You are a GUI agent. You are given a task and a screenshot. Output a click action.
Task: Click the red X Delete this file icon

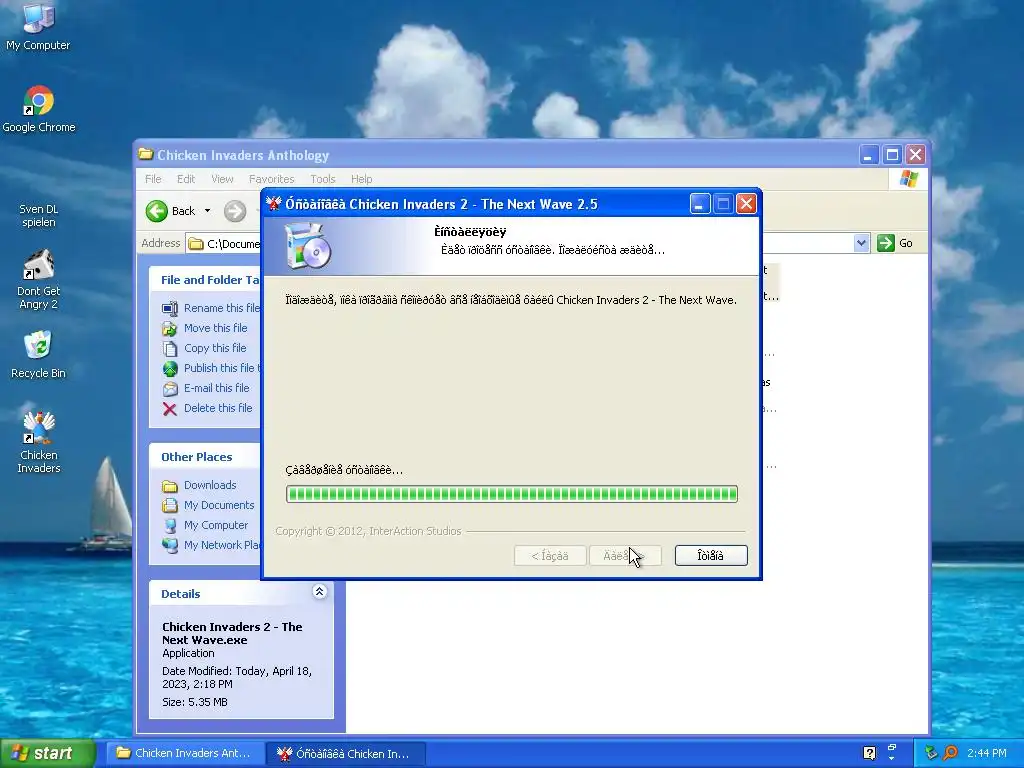pos(170,409)
